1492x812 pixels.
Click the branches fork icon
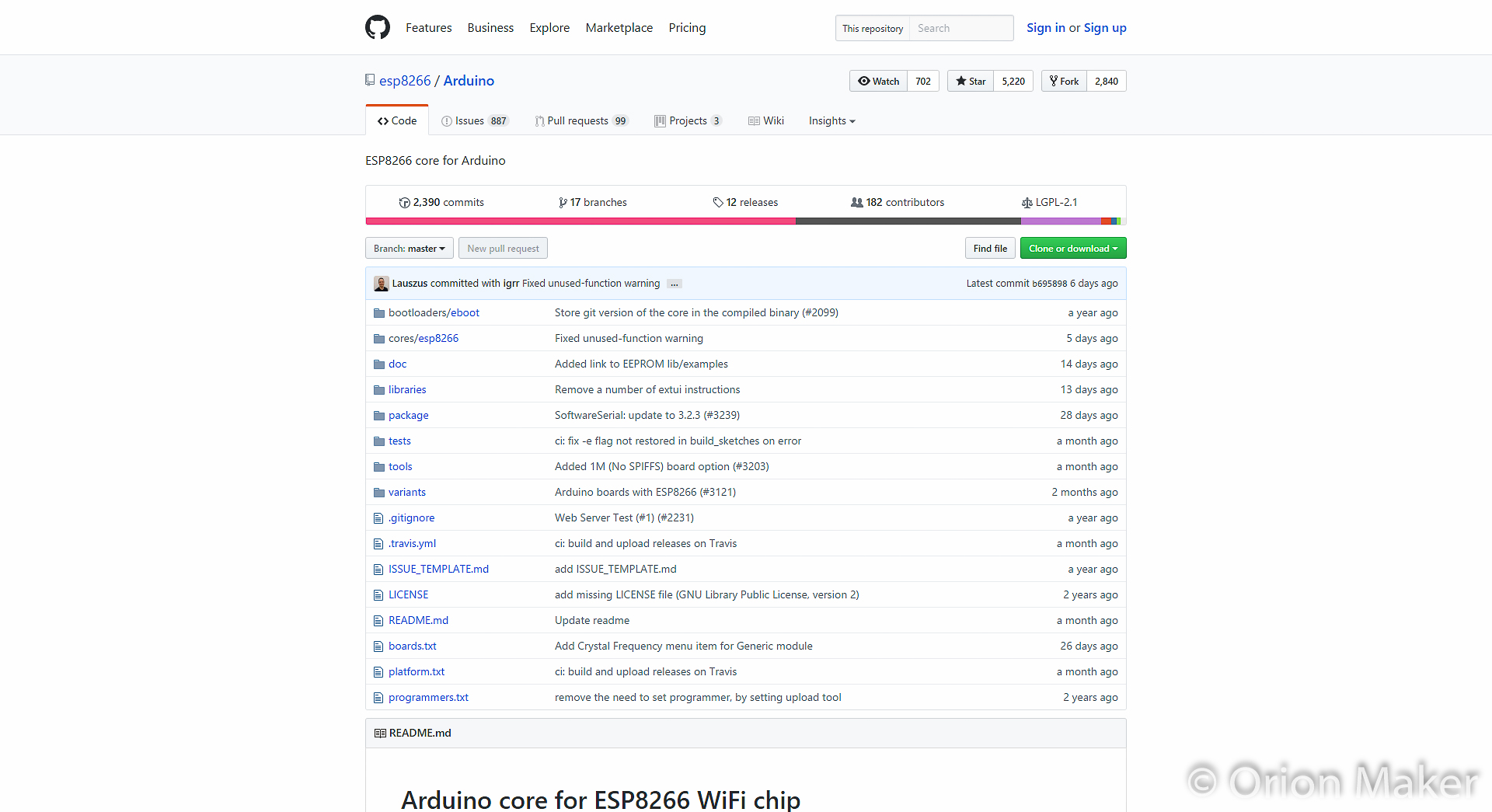point(563,203)
